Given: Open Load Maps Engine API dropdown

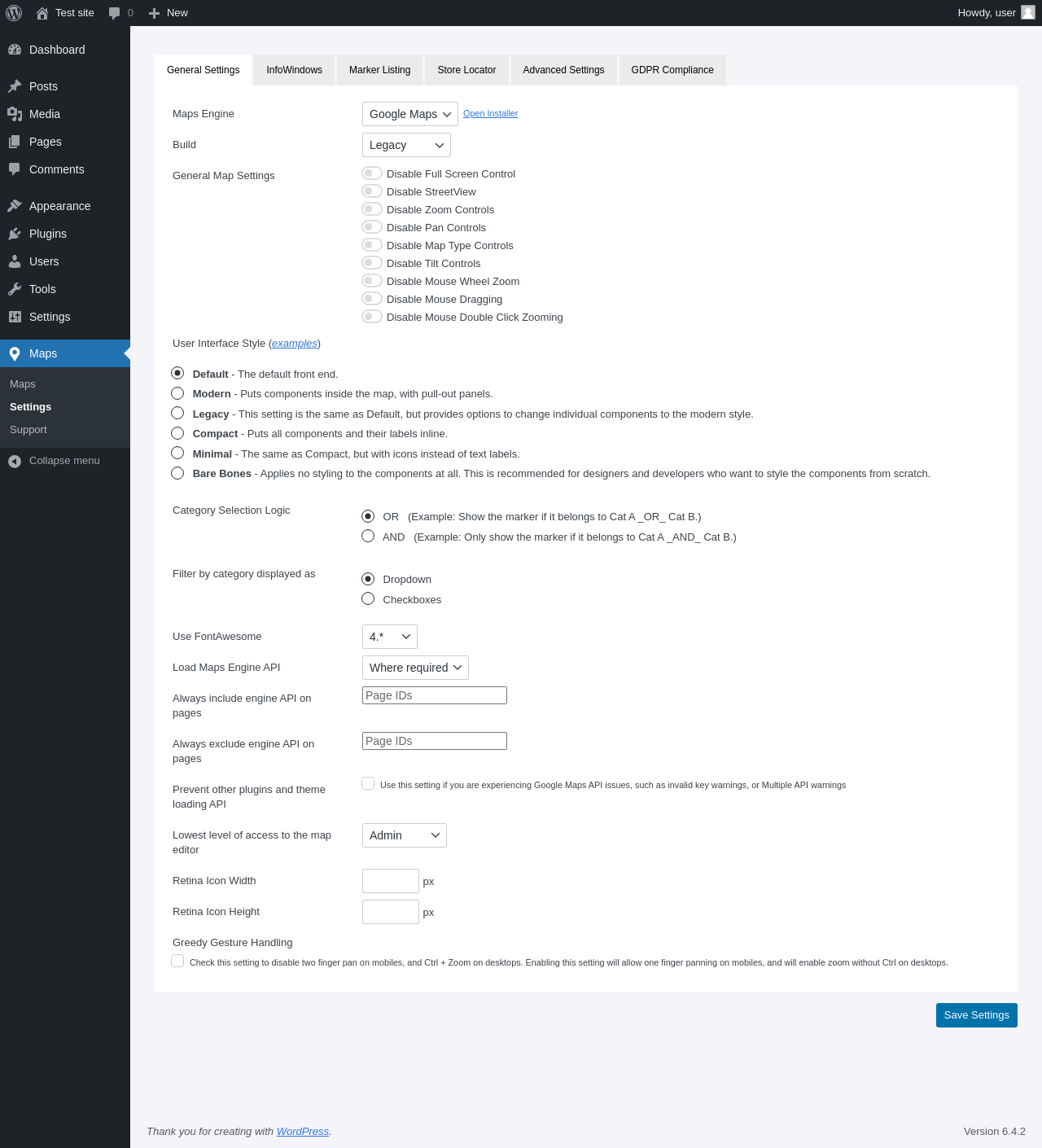Looking at the screenshot, I should 415,668.
